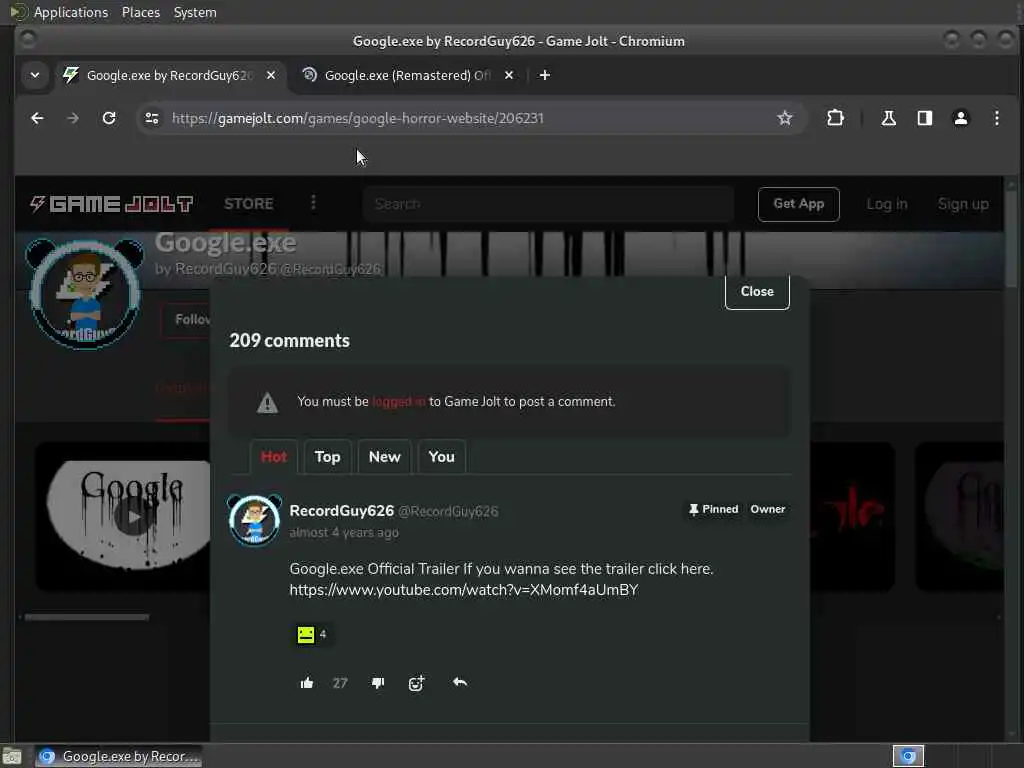The height and width of the screenshot is (768, 1024).
Task: Click the thumbs down dislike icon
Action: [x=377, y=683]
